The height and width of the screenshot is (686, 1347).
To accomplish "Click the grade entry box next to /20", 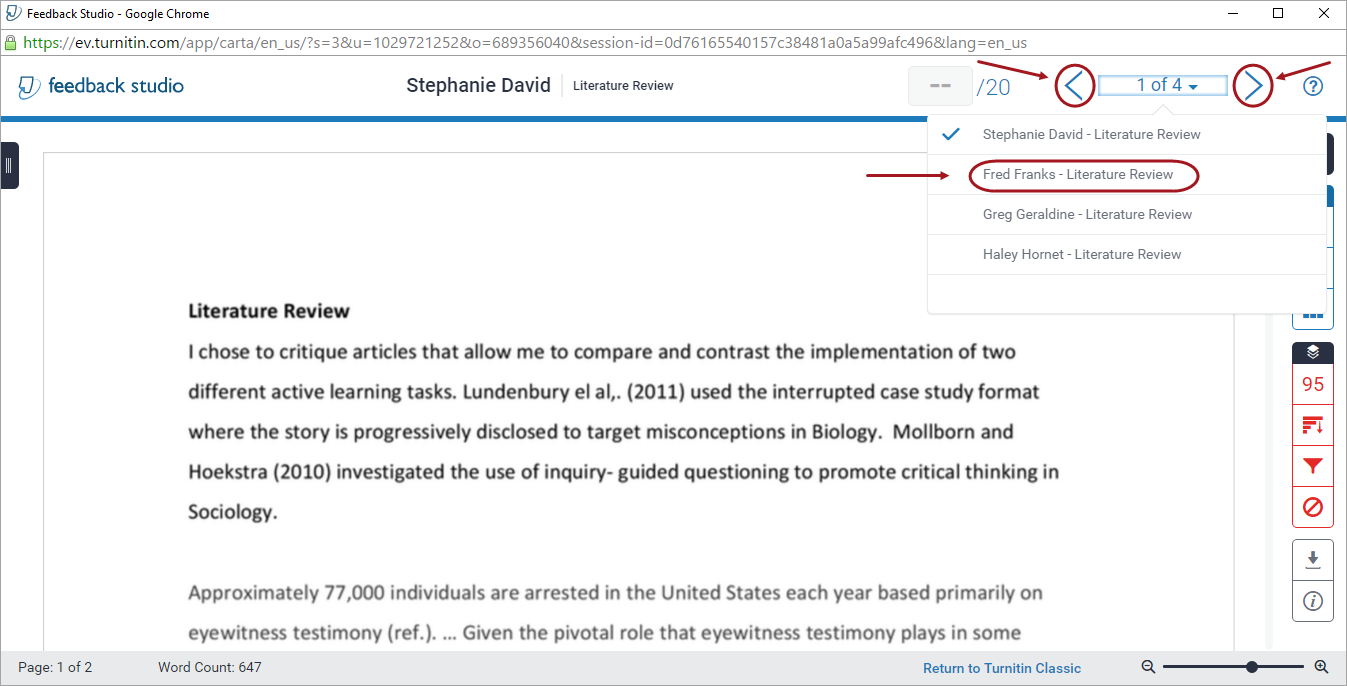I will (940, 86).
